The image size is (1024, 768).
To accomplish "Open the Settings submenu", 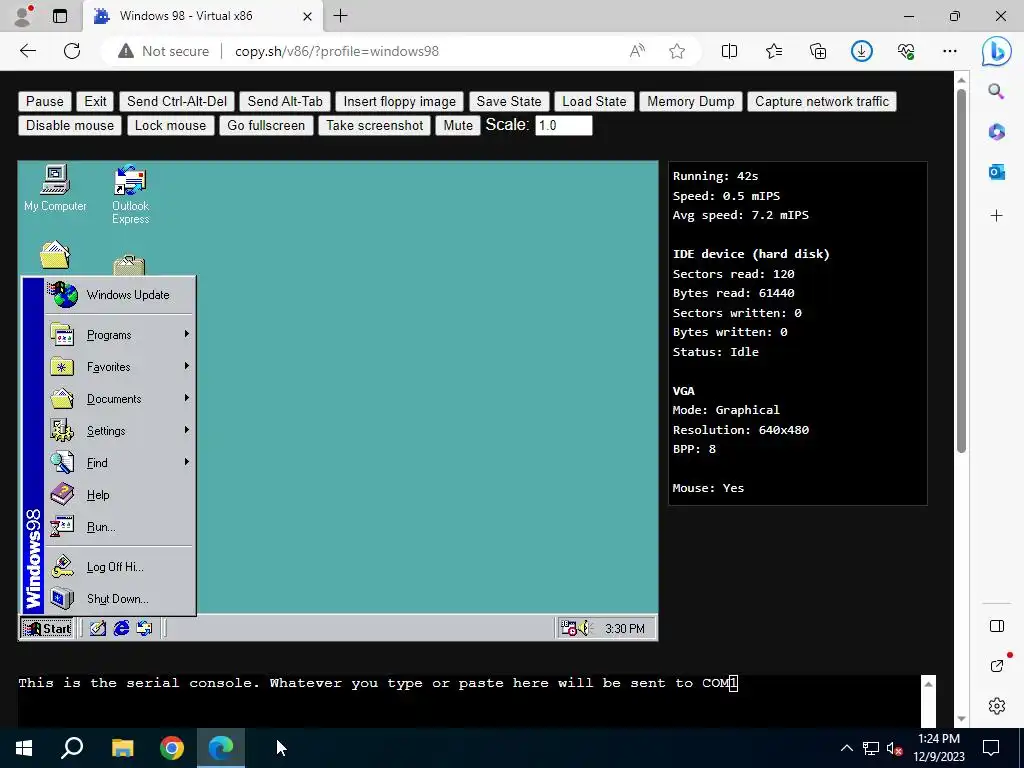I will (x=120, y=431).
